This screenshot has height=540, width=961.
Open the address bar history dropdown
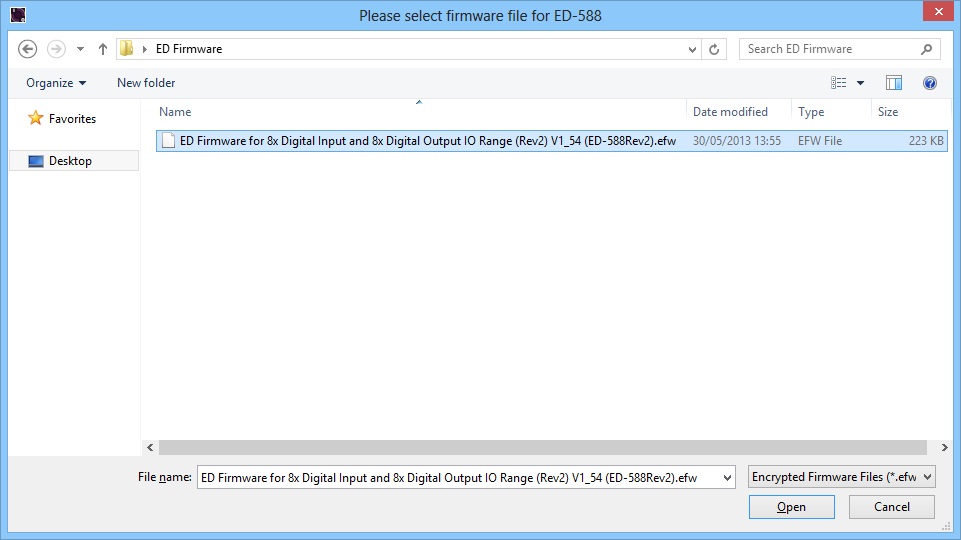click(692, 49)
